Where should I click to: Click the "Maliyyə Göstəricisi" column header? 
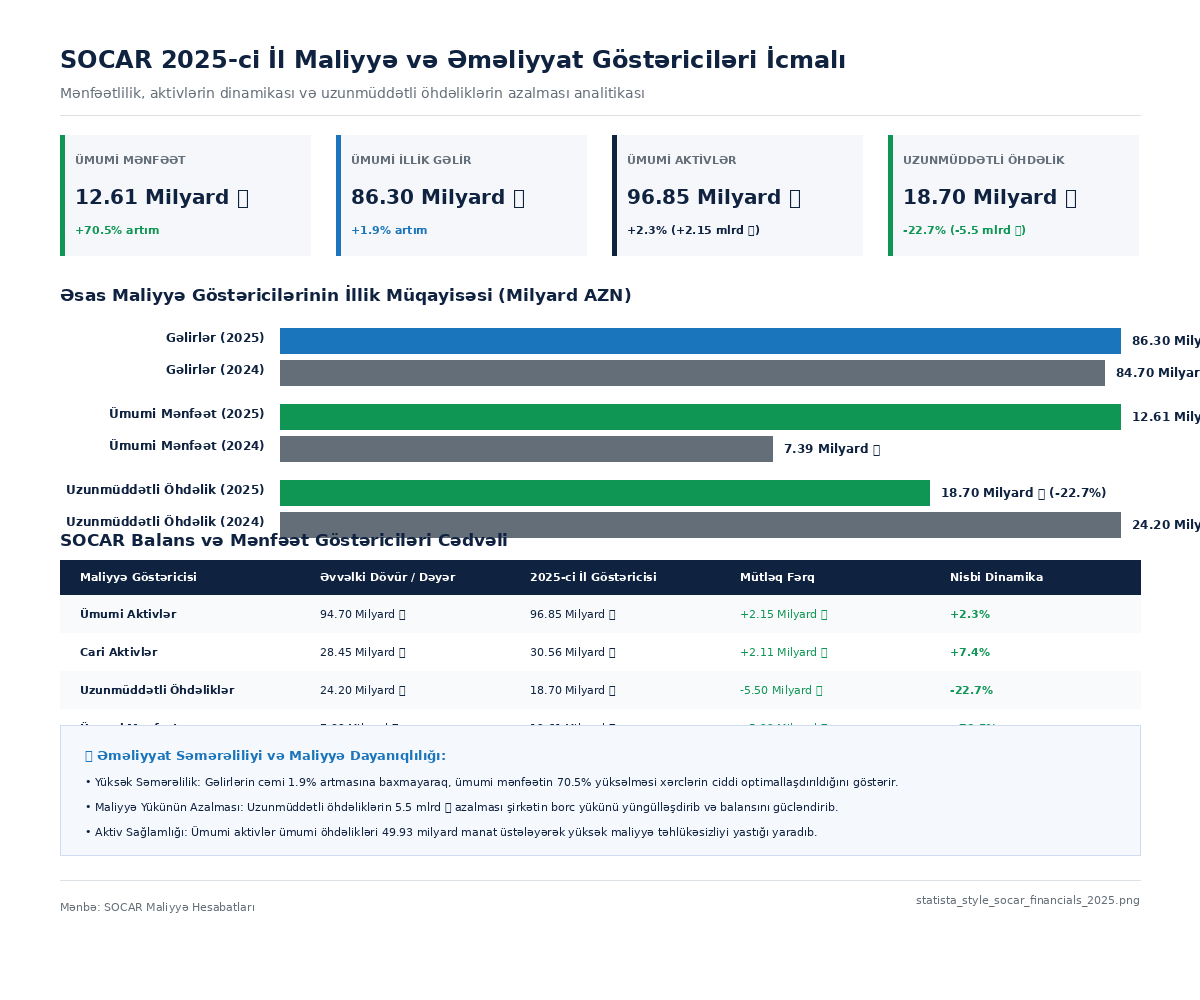point(138,578)
